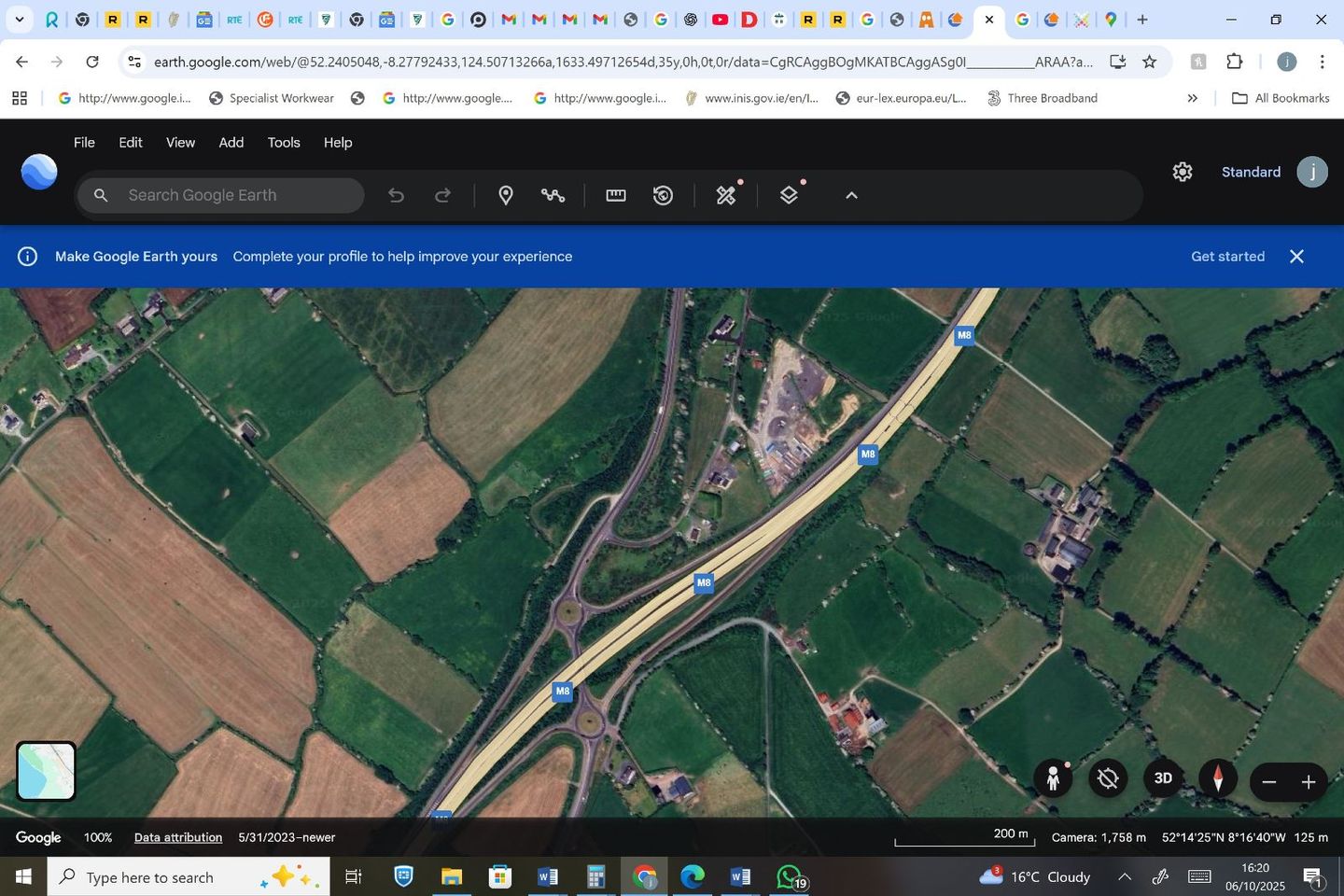The height and width of the screenshot is (896, 1344).
Task: Toggle the 3D view button
Action: tap(1163, 778)
